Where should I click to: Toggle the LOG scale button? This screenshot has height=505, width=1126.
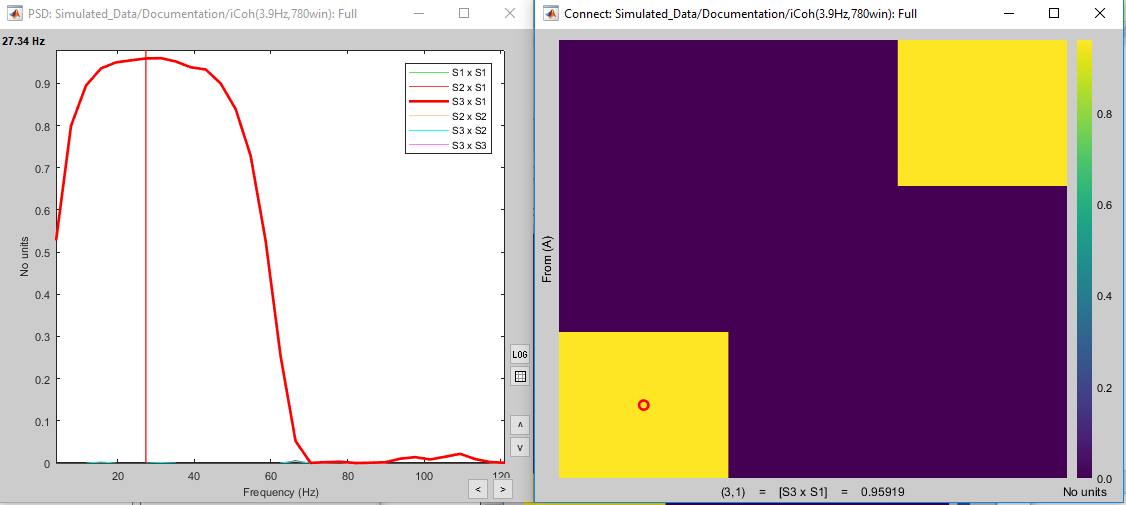520,354
